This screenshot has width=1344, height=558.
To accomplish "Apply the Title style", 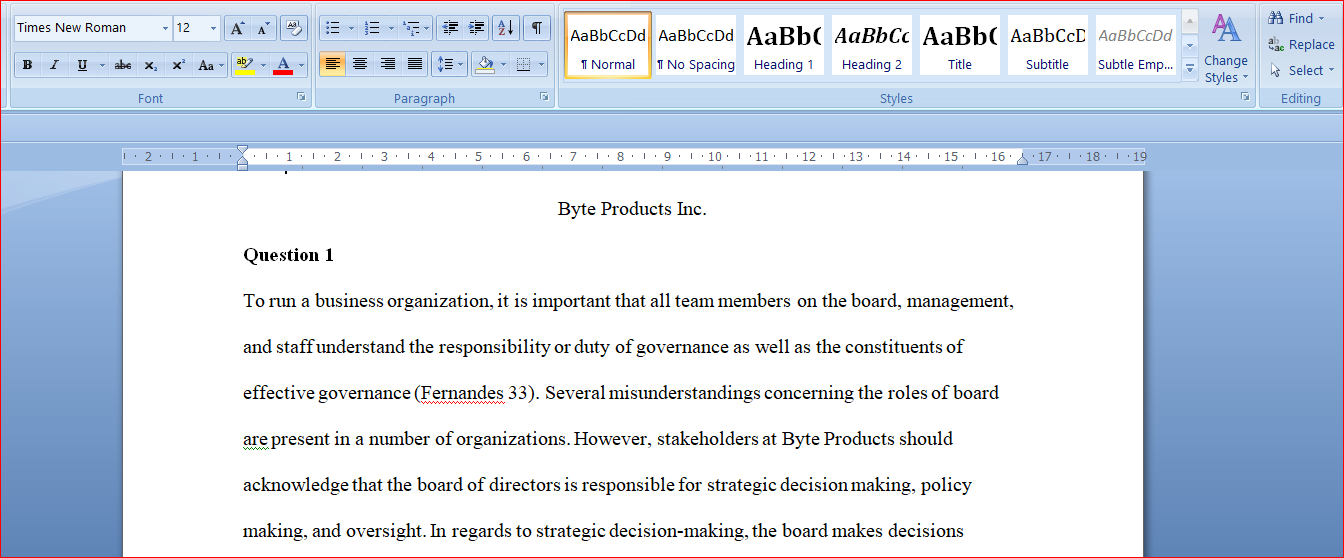I will [959, 45].
